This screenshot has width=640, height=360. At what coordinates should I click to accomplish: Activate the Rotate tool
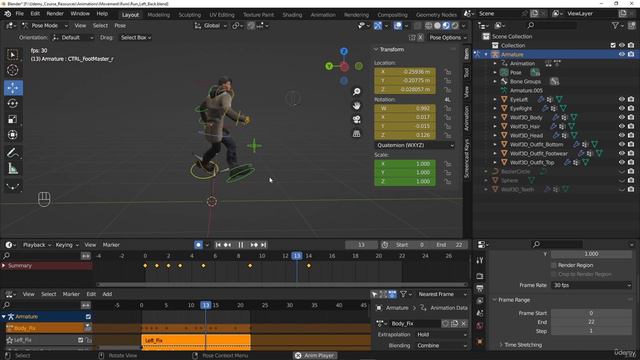click(13, 104)
